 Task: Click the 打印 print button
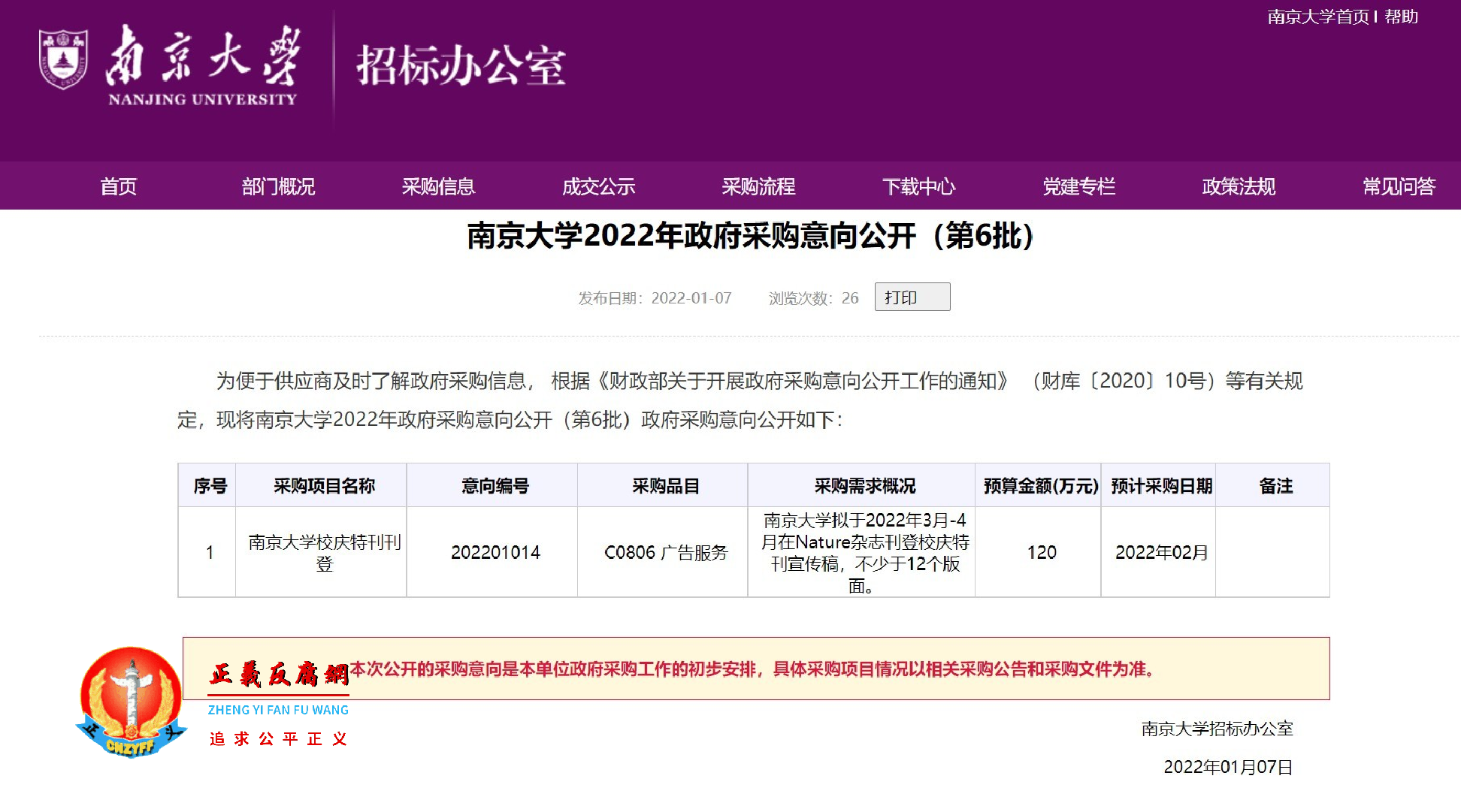[912, 297]
